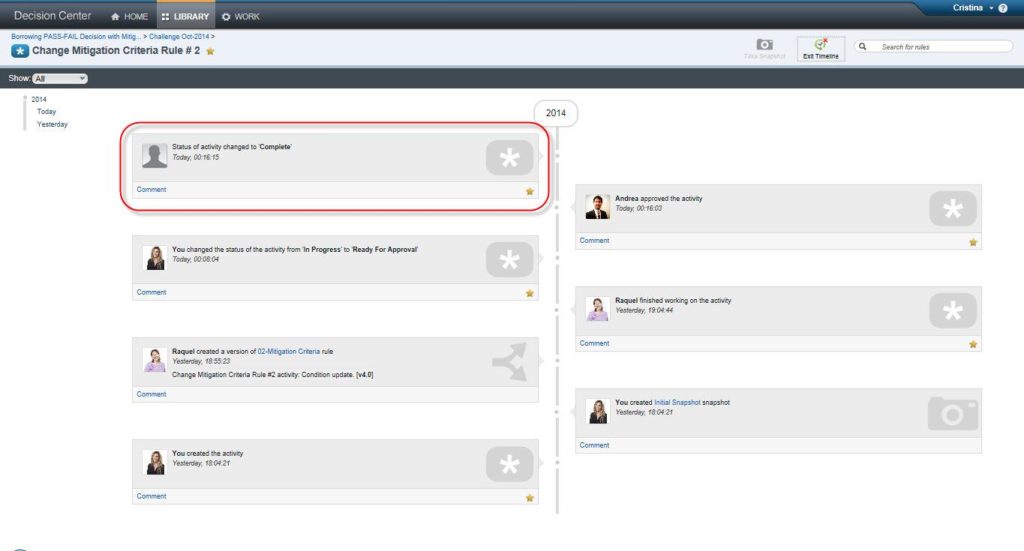Toggle star on 'Complete' status entry

point(530,191)
